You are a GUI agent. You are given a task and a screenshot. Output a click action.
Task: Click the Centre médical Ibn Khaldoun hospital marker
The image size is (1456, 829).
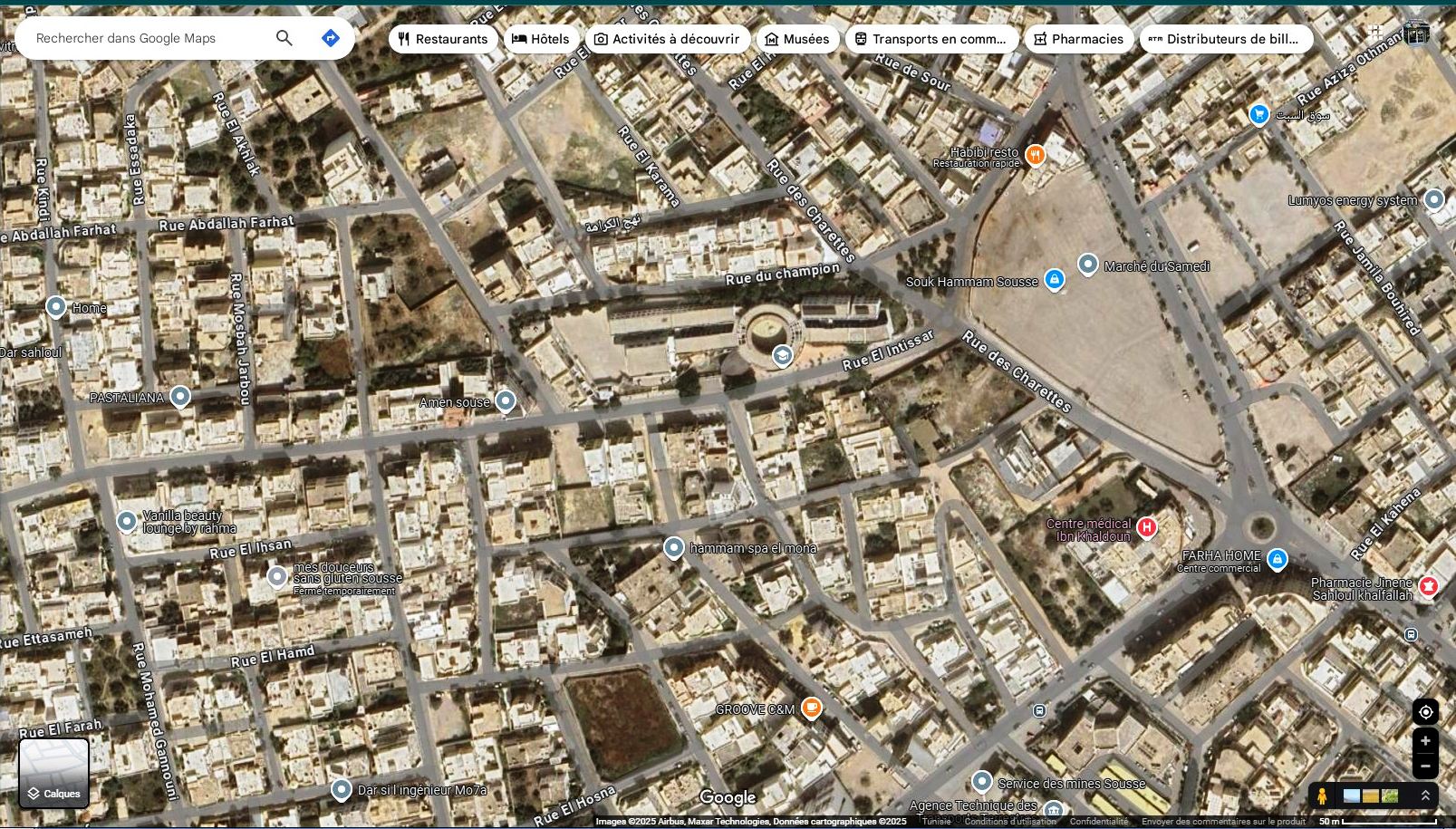[x=1145, y=528]
